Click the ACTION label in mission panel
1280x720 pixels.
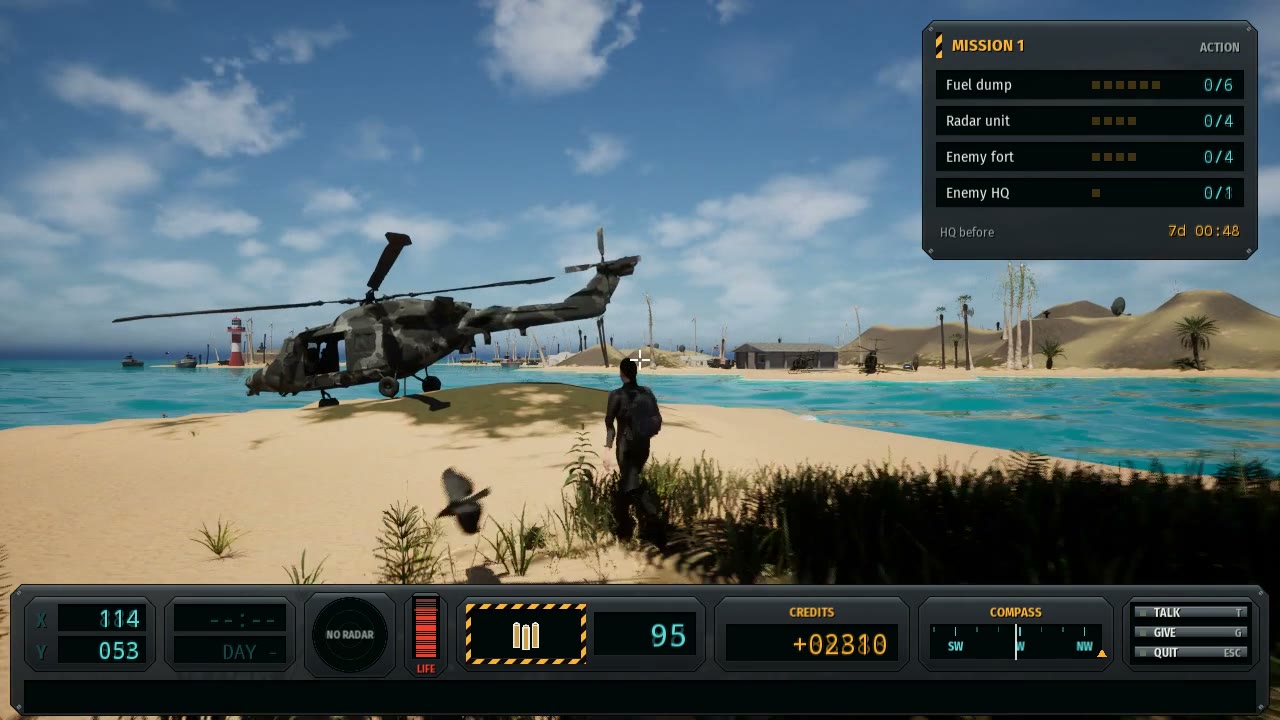(1219, 47)
